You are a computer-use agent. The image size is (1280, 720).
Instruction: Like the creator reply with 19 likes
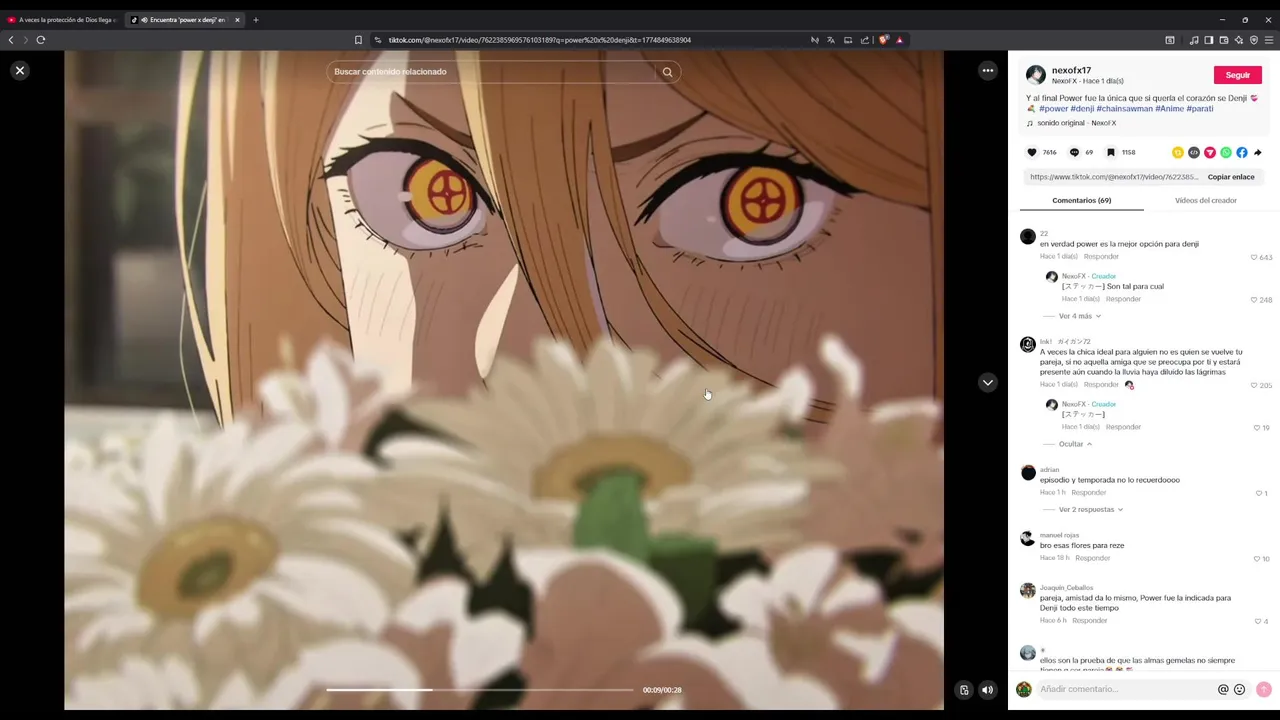pos(1257,427)
